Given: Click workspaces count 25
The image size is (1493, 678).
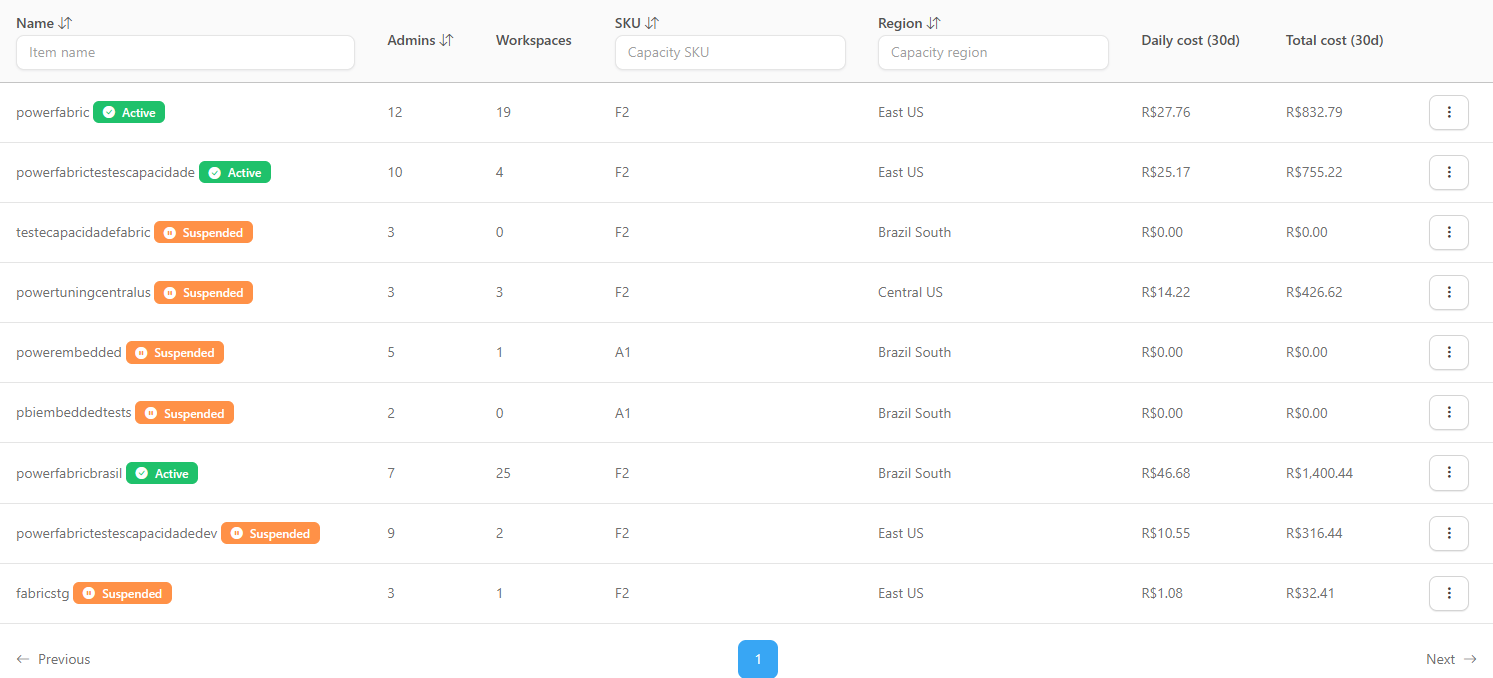Looking at the screenshot, I should (503, 473).
